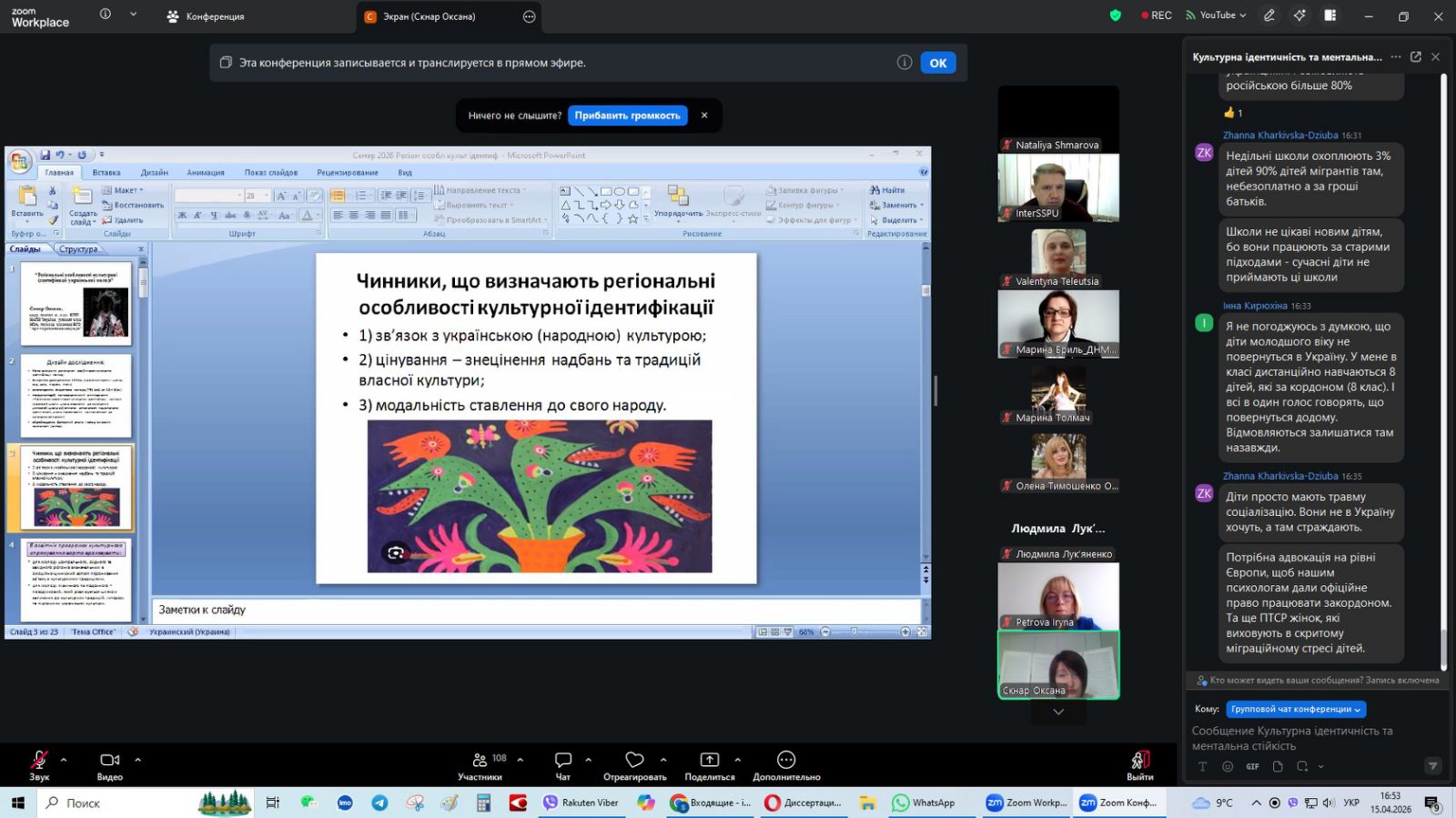Viewport: 1456px width, 818px height.
Task: Expand the YouTube live stream dropdown
Action: pyautogui.click(x=1243, y=15)
